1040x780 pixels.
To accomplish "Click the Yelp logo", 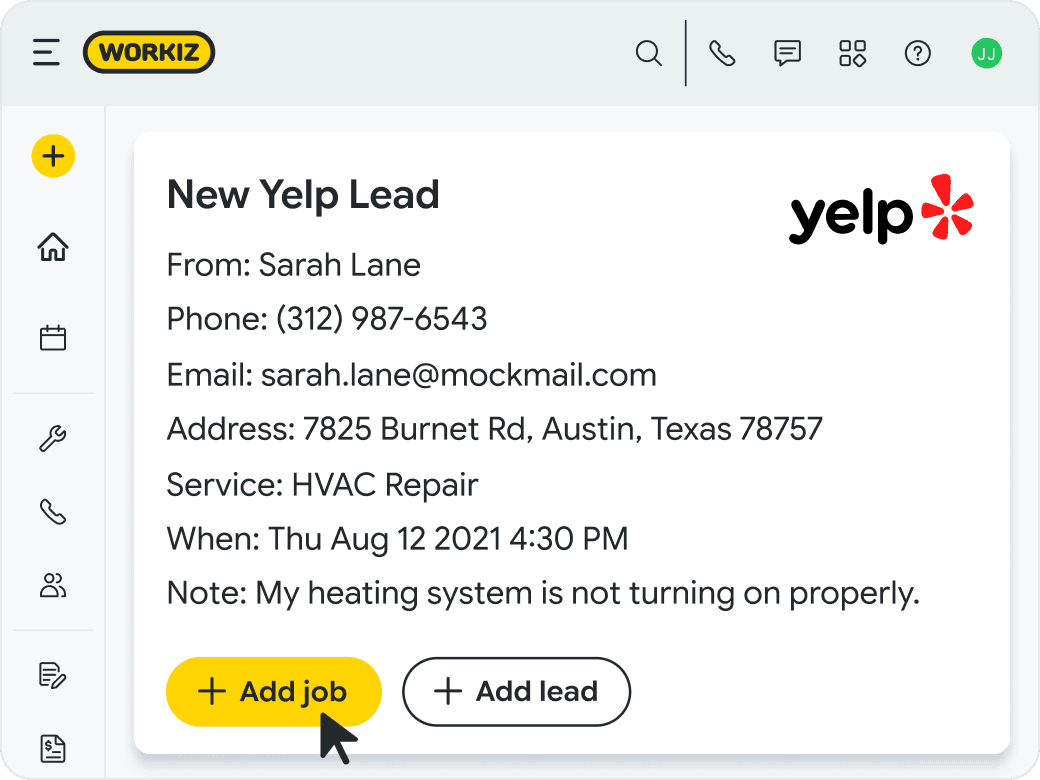I will pyautogui.click(x=881, y=209).
